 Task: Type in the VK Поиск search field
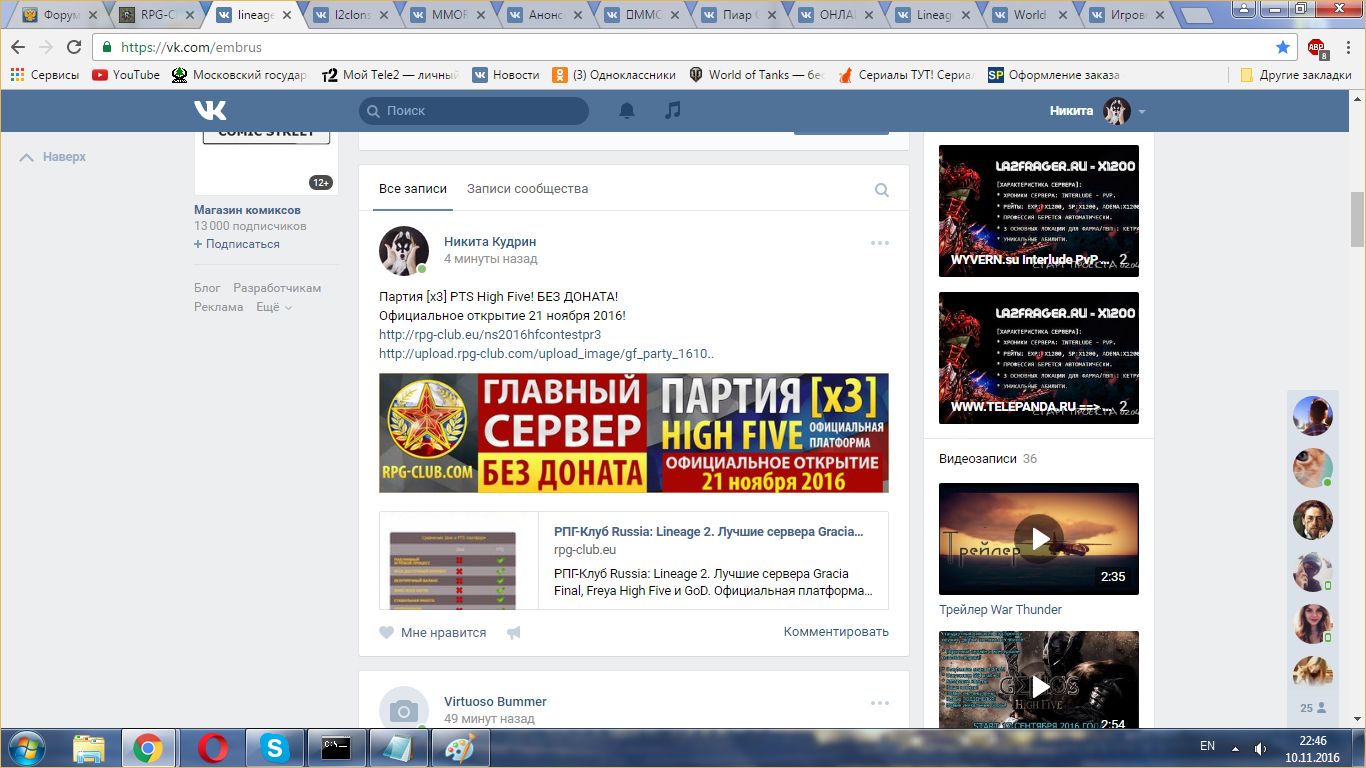tap(480, 111)
